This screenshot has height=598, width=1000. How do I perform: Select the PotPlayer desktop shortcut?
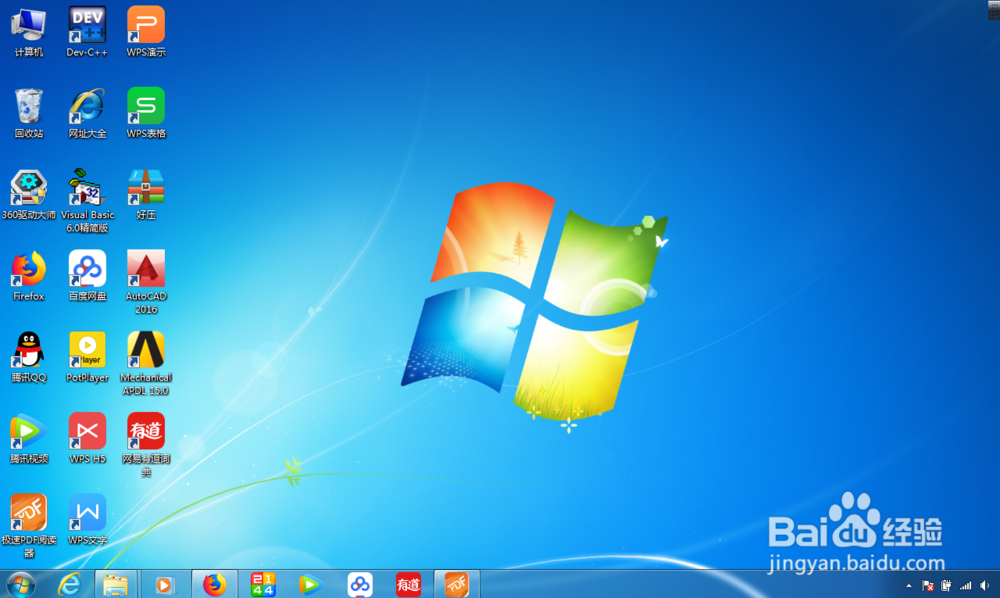pyautogui.click(x=87, y=358)
